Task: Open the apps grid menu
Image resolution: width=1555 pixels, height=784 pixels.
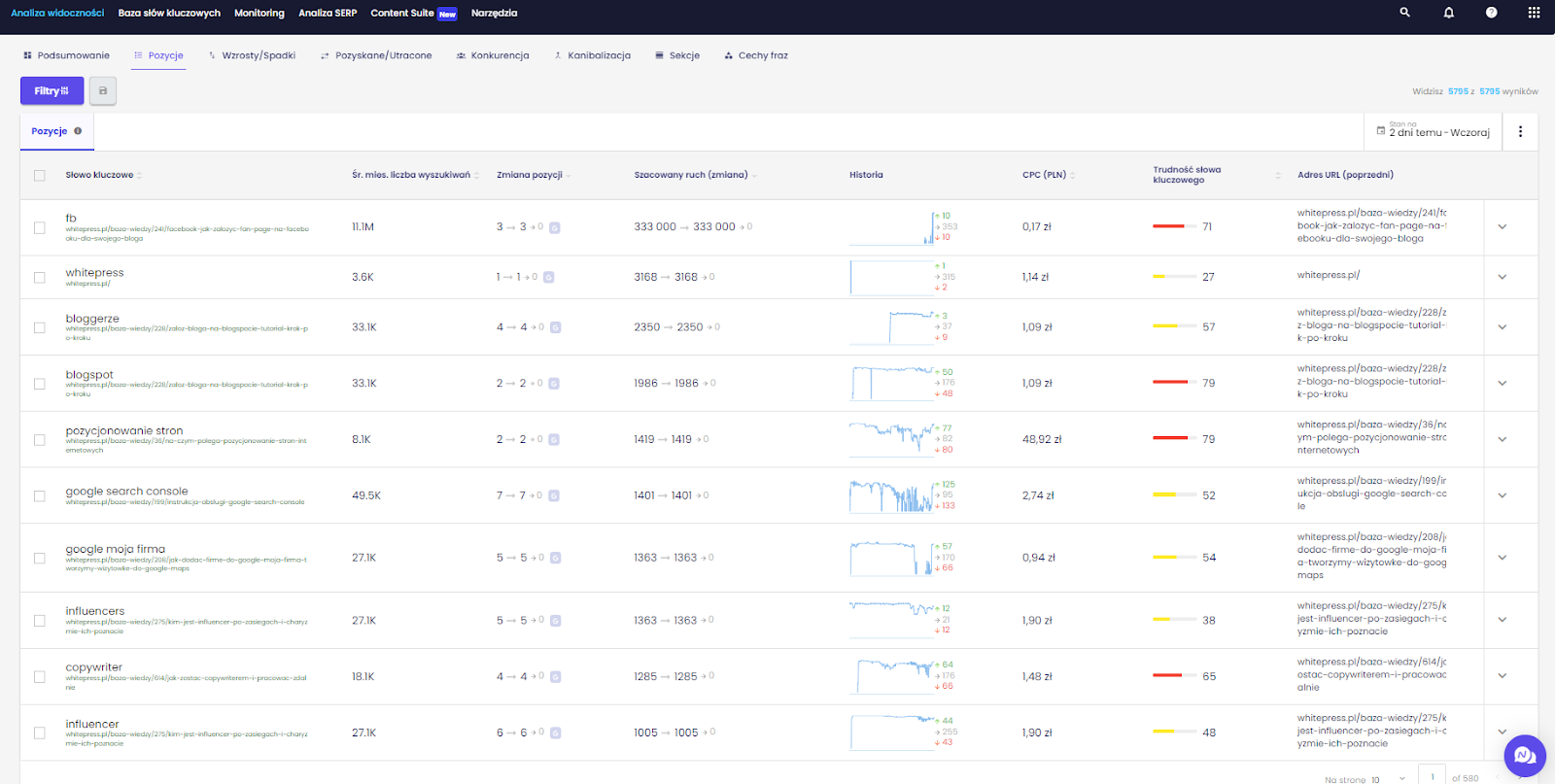Action: (1534, 13)
